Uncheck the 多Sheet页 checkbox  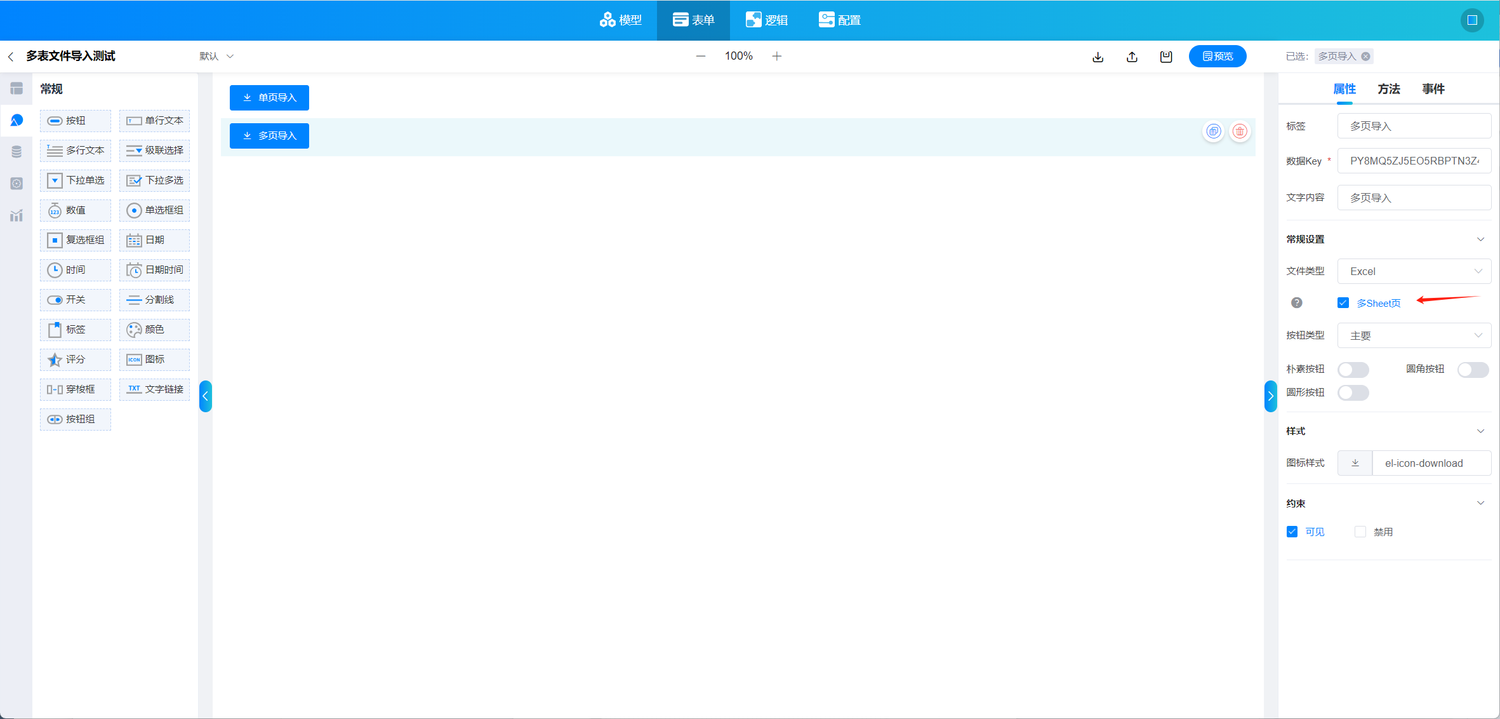pos(1343,303)
